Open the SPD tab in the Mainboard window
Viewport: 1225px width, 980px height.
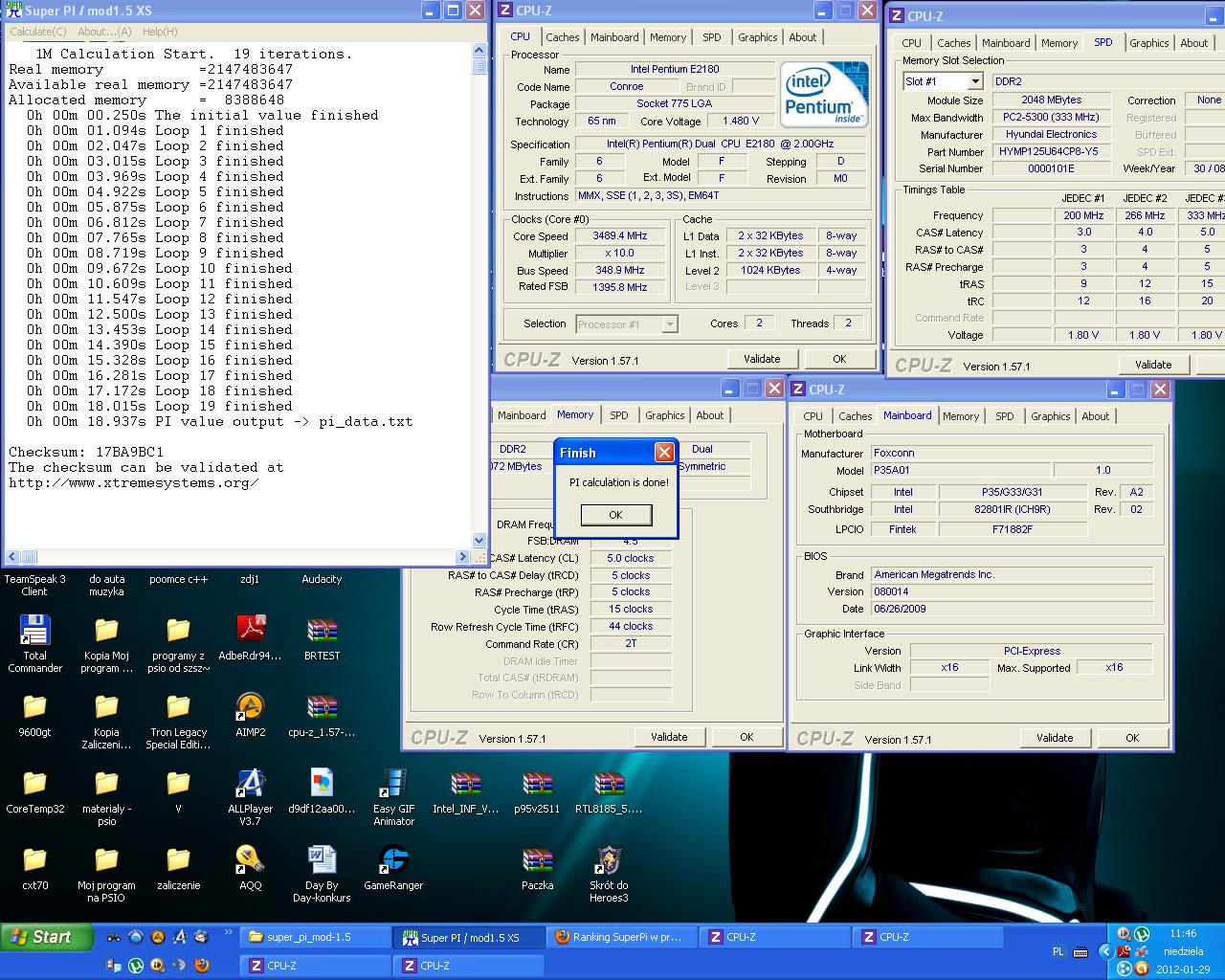click(x=1004, y=416)
